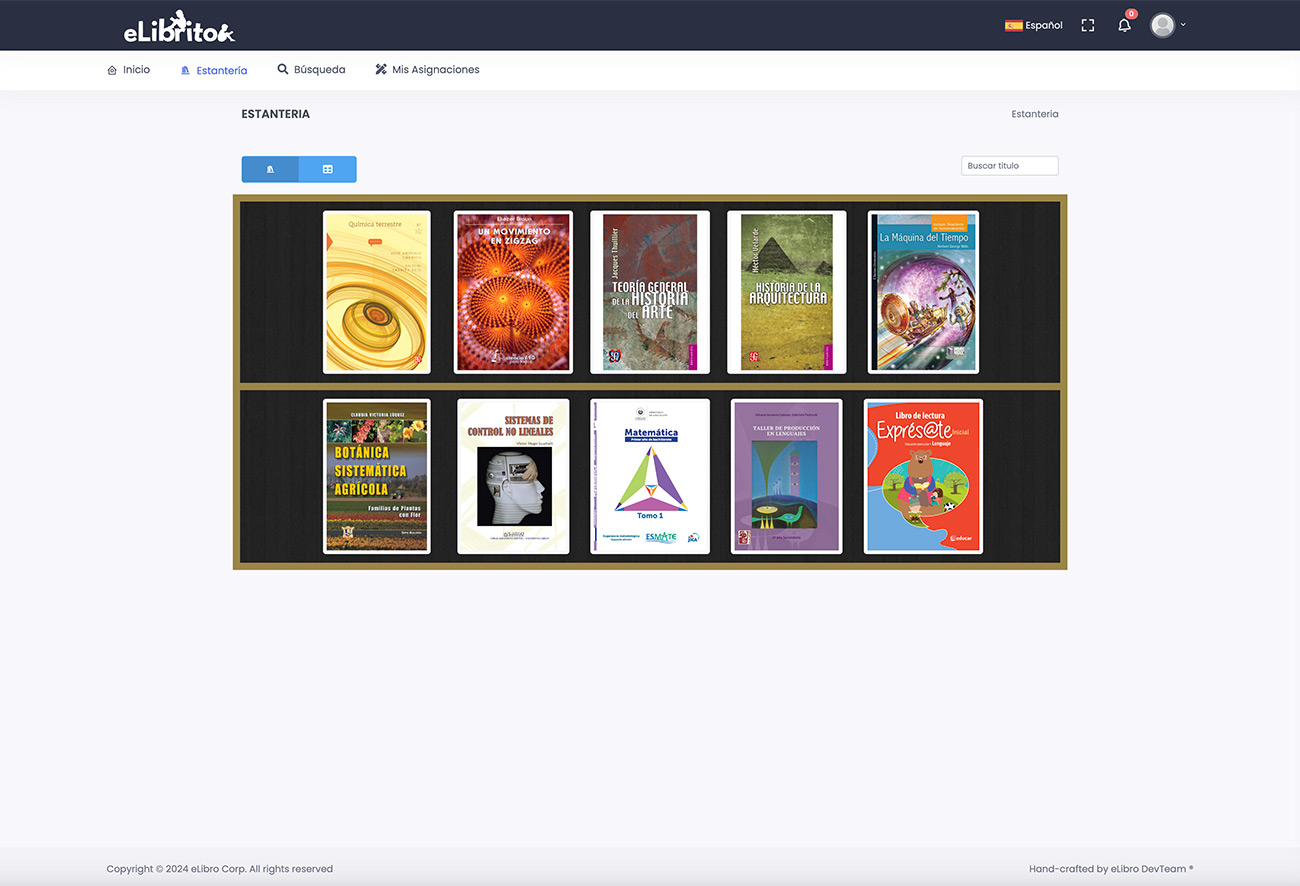Image resolution: width=1300 pixels, height=886 pixels.
Task: Click the Spanish flag icon
Action: (x=1013, y=25)
